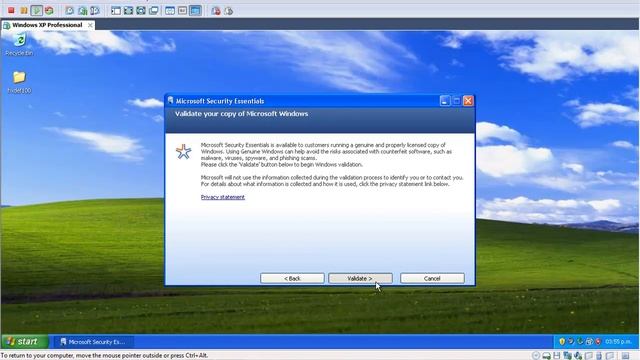This screenshot has height=360, width=640.
Task: Click the 'Validate your copy of Microsoft Windows' heading
Action: coord(241,114)
